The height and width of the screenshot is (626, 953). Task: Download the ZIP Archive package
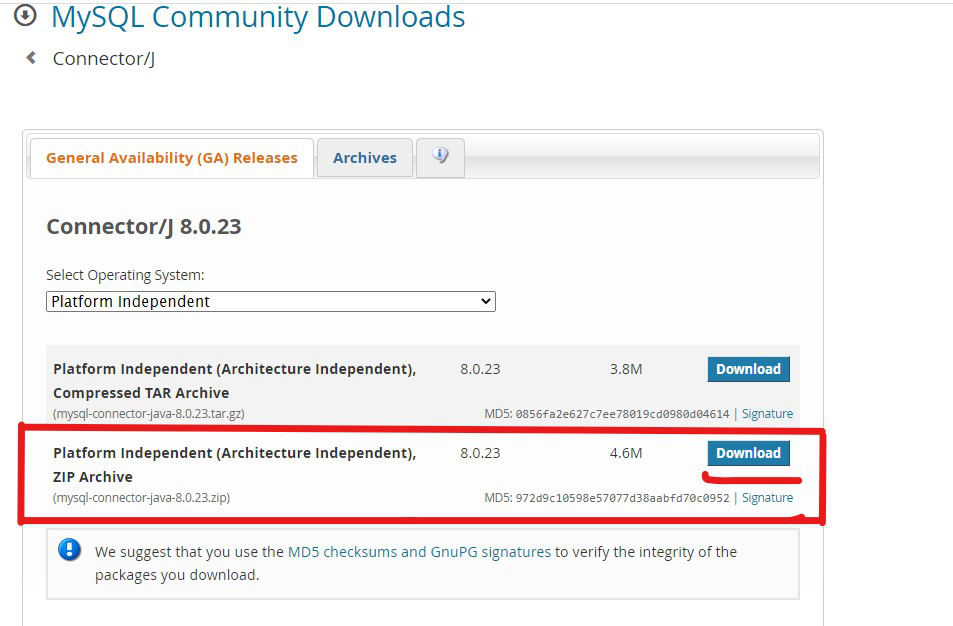[748, 453]
